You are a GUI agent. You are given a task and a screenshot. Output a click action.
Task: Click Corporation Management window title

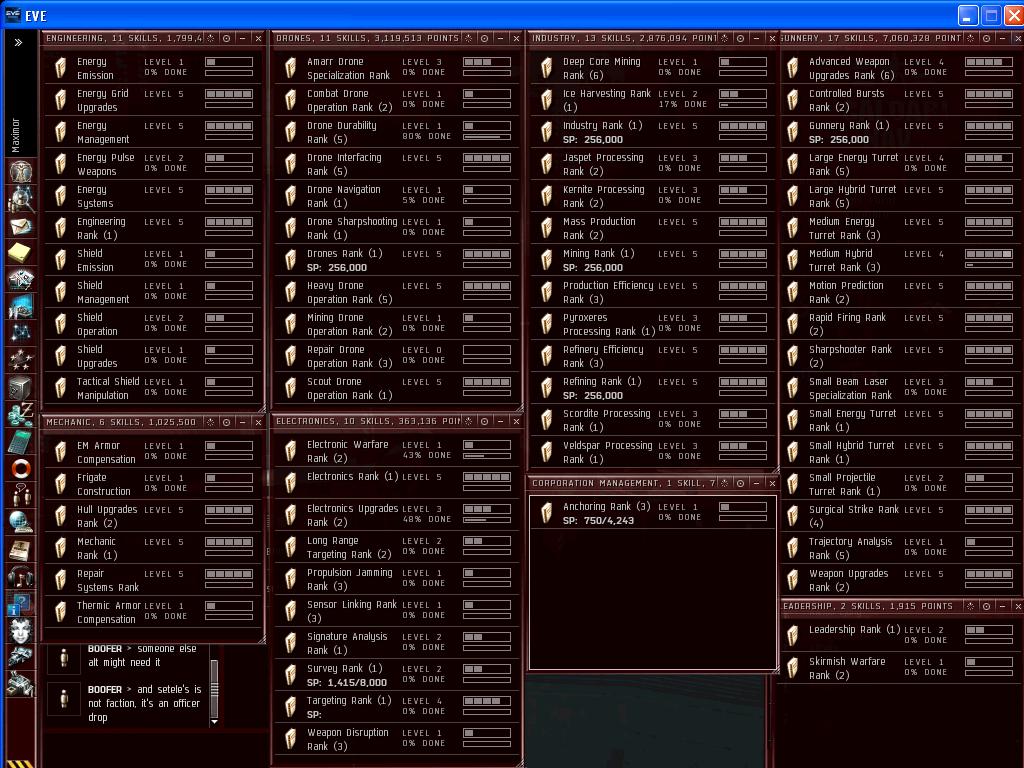click(x=623, y=483)
